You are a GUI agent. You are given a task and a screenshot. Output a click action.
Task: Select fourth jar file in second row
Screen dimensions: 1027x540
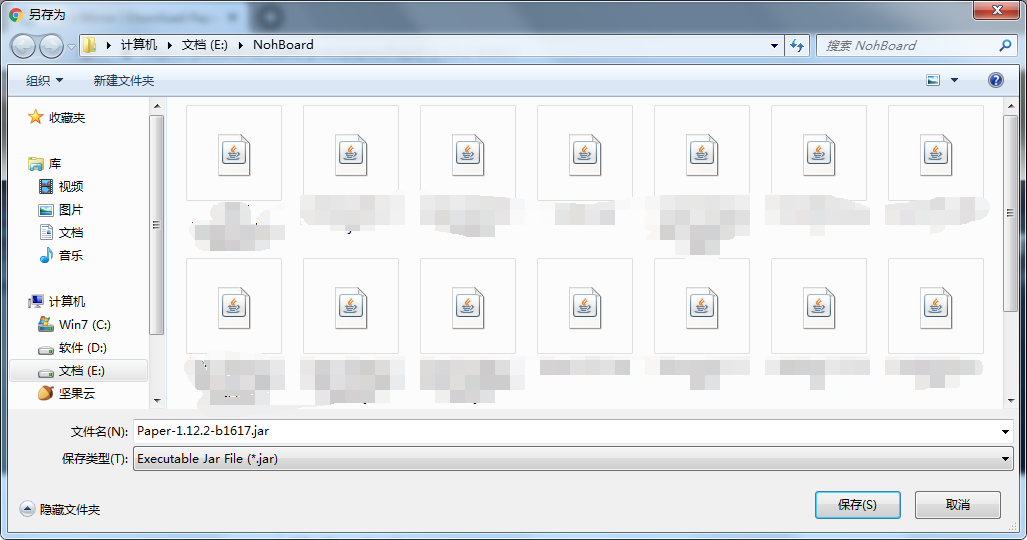(x=585, y=307)
